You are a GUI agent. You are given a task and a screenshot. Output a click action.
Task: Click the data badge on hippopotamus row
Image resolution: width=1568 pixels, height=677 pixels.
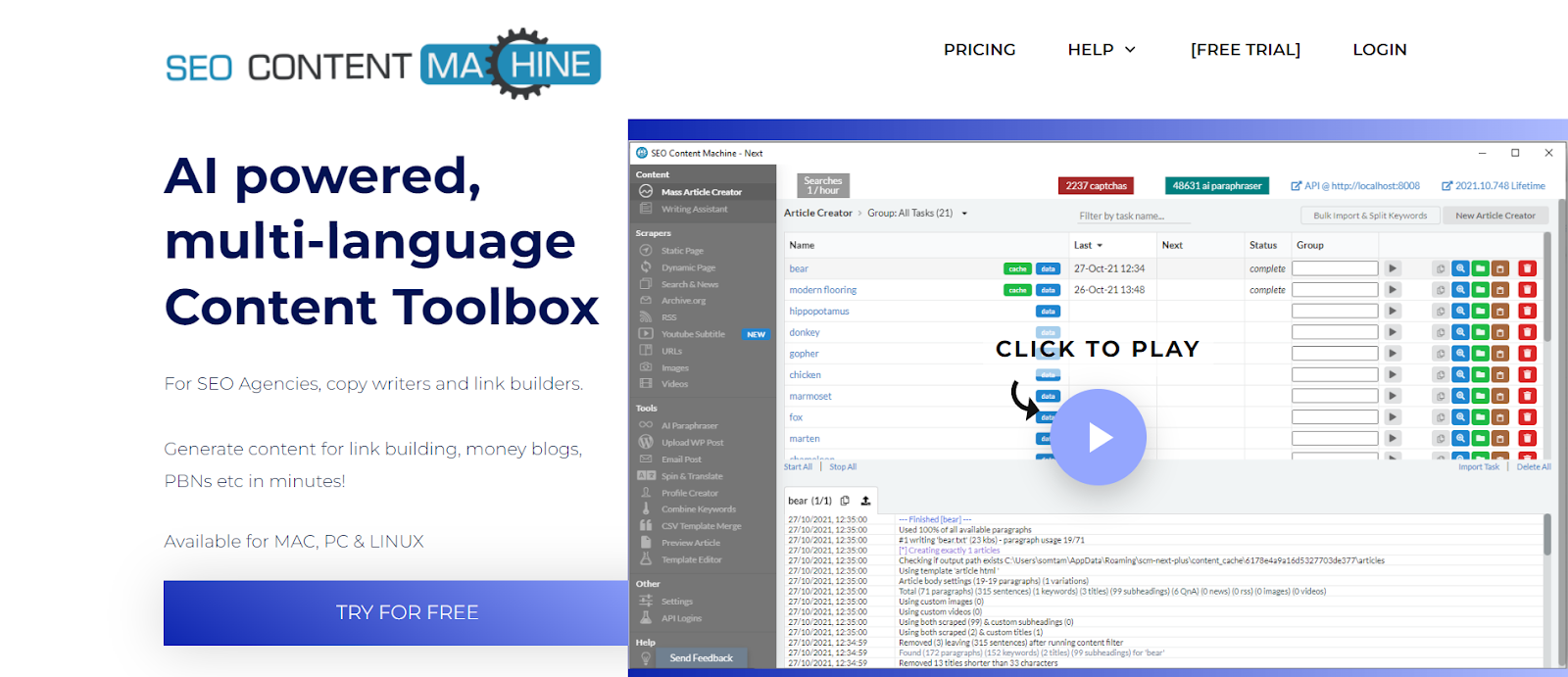(1048, 311)
